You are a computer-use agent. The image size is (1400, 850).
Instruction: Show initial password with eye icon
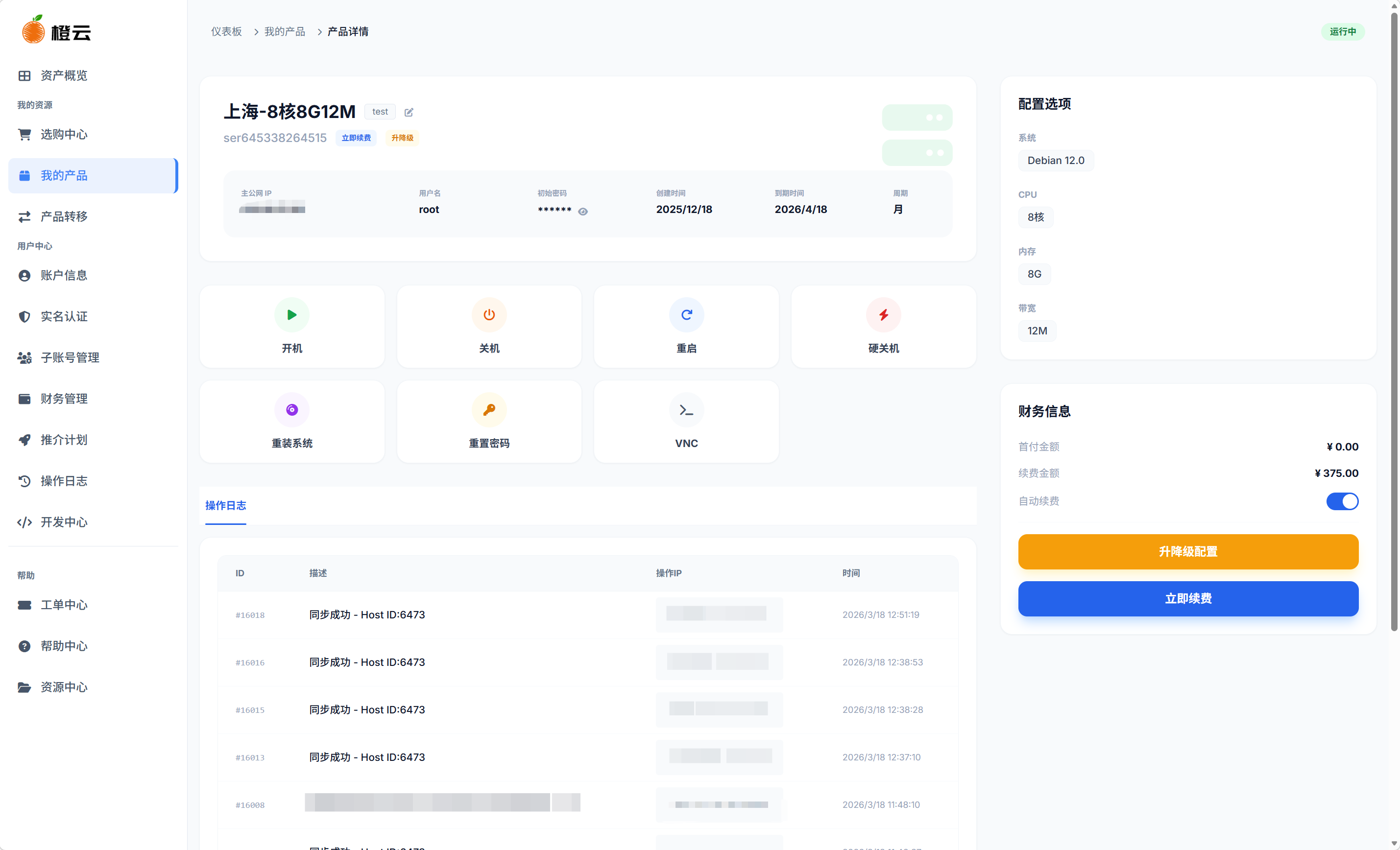582,211
